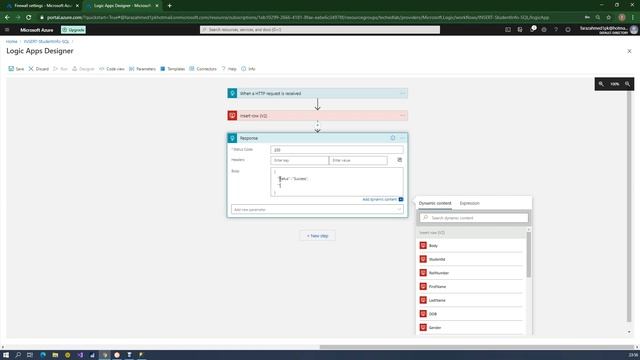Screen dimensions: 640x360
Task: Open the Azure portal hamburger menu
Action: [x=7, y=30]
